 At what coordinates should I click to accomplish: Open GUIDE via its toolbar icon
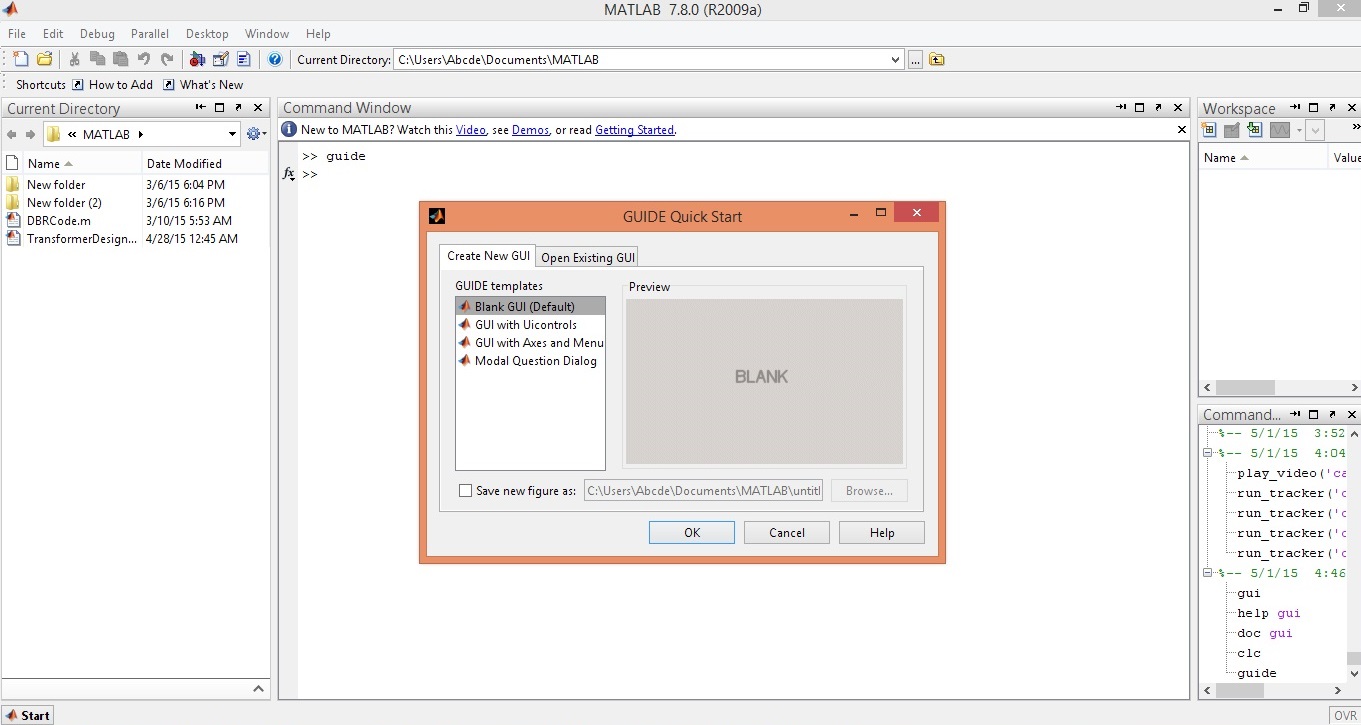(x=220, y=59)
